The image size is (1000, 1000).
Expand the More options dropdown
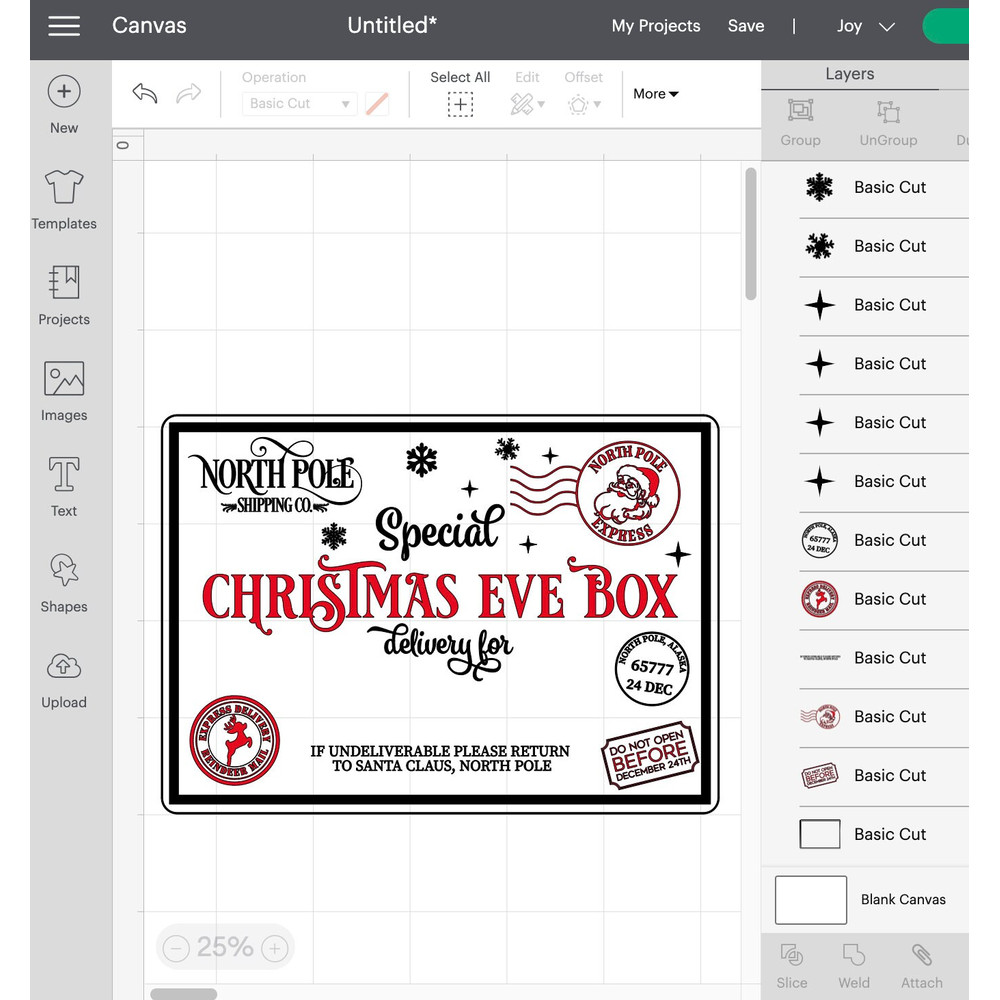point(655,94)
